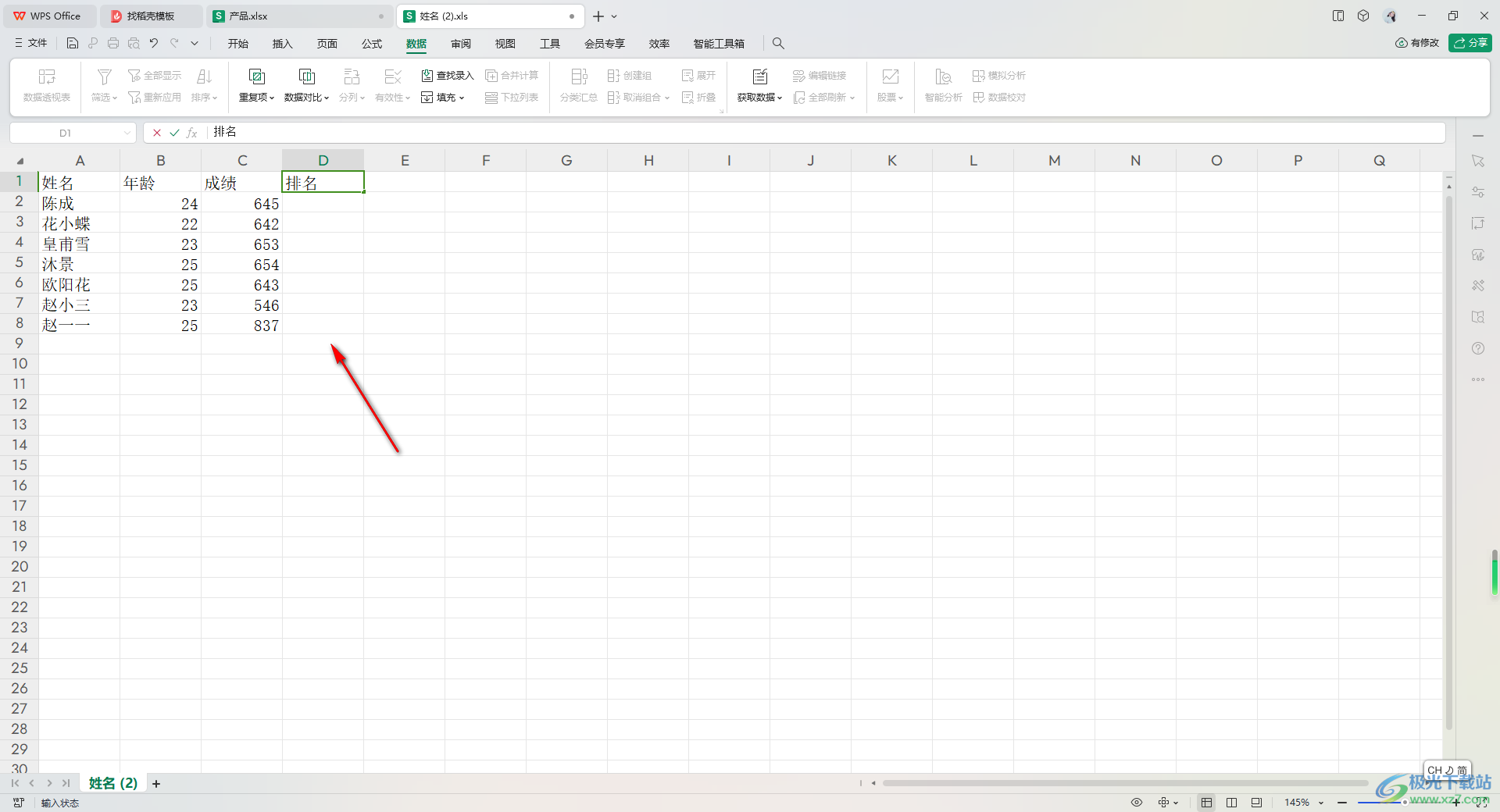Select cell A2 containing 陈成
The width and height of the screenshot is (1500, 812).
(80, 203)
